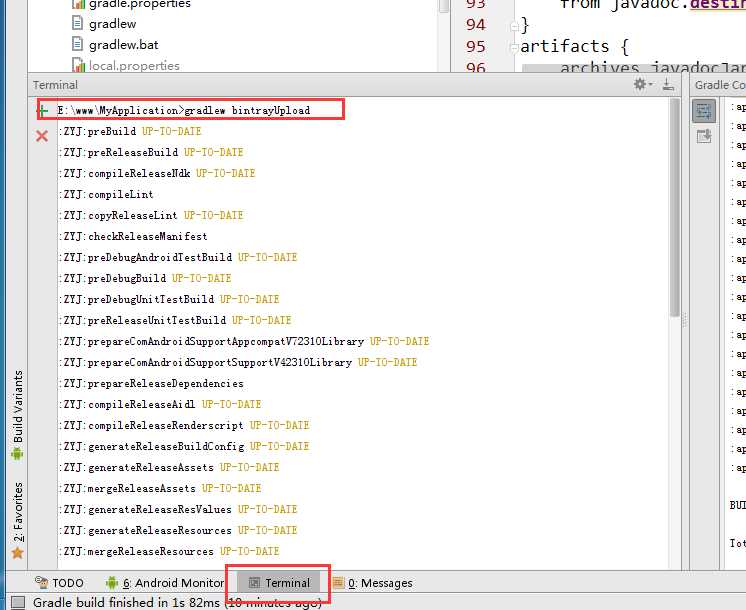Click the Gradle build finished status message
Image resolution: width=746 pixels, height=610 pixels.
point(177,602)
